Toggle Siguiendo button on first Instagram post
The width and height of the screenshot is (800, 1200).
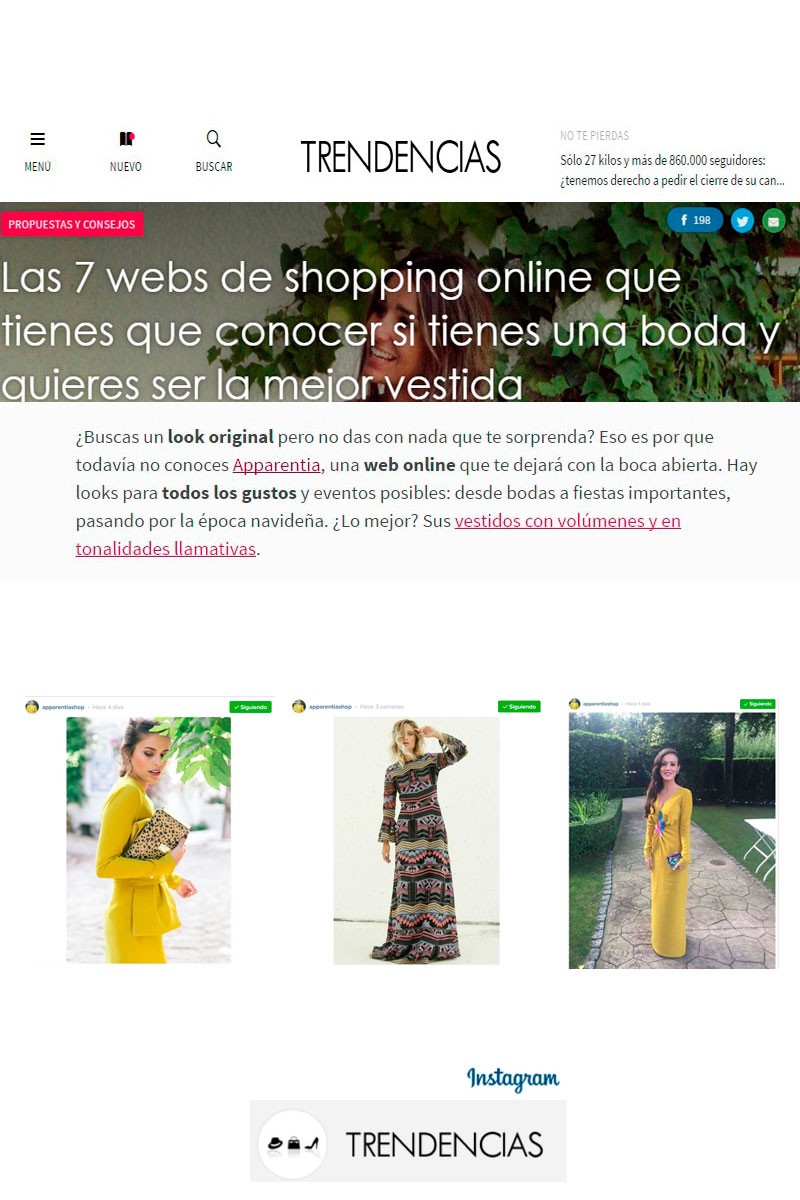coord(250,707)
